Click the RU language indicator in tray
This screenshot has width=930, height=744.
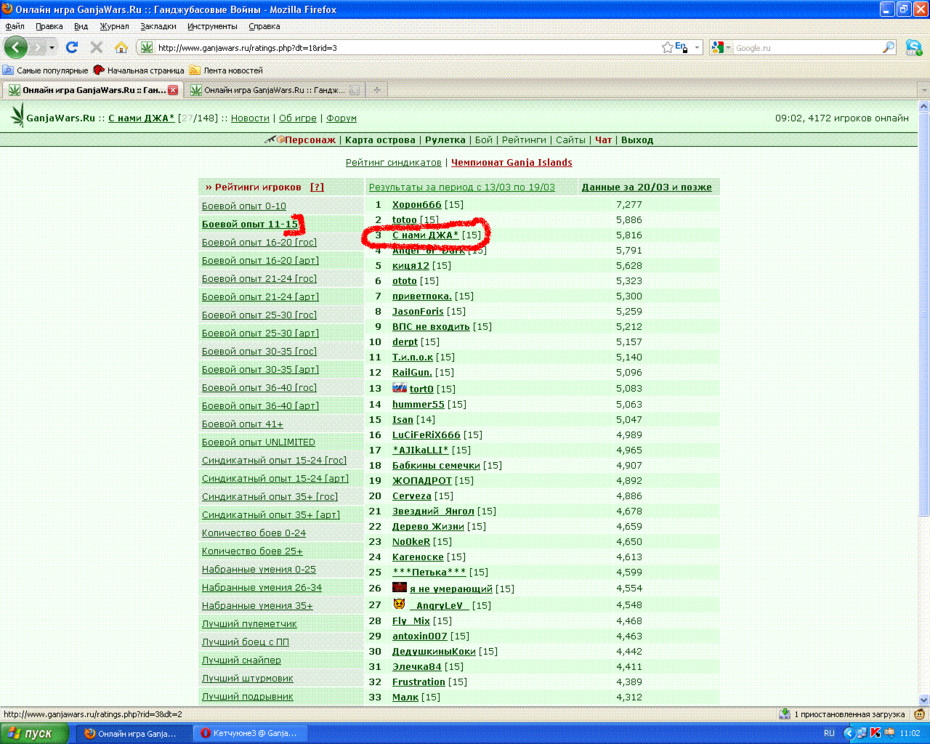pyautogui.click(x=829, y=733)
